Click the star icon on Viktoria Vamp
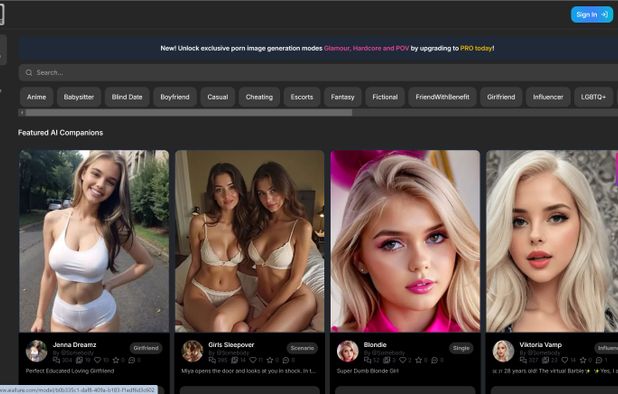 tap(583, 360)
